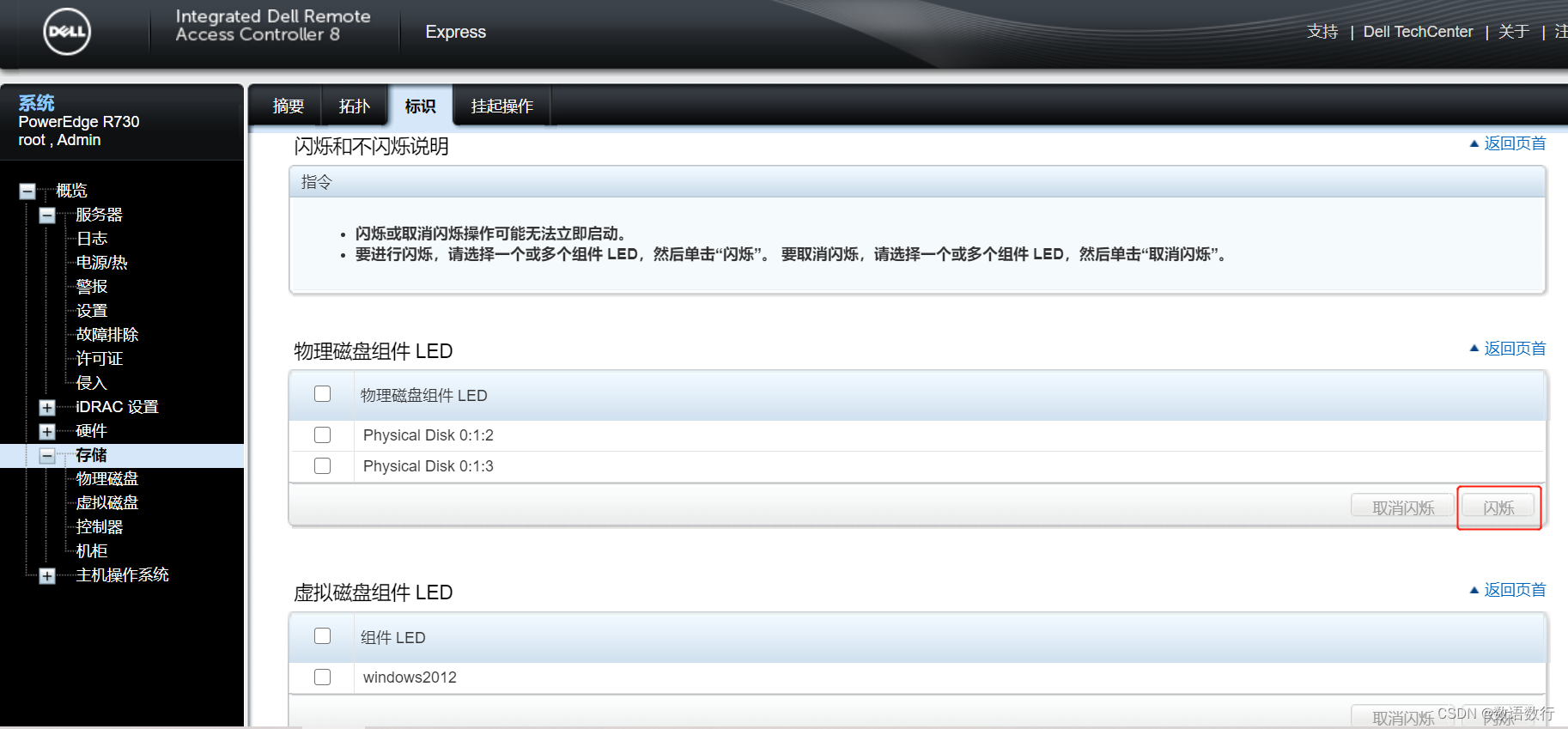Select 服务器 in the navigation tree

point(99,215)
